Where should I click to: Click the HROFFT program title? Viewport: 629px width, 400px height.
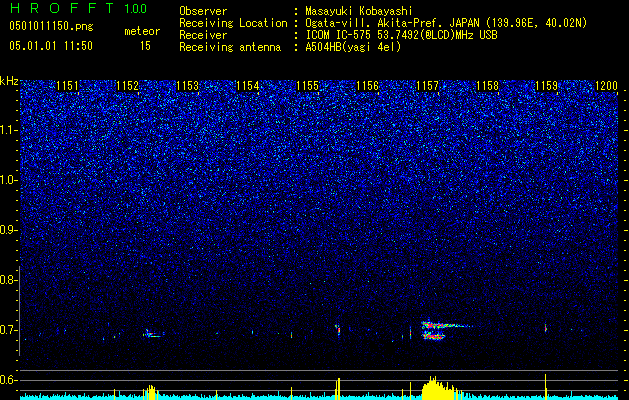(x=63, y=8)
